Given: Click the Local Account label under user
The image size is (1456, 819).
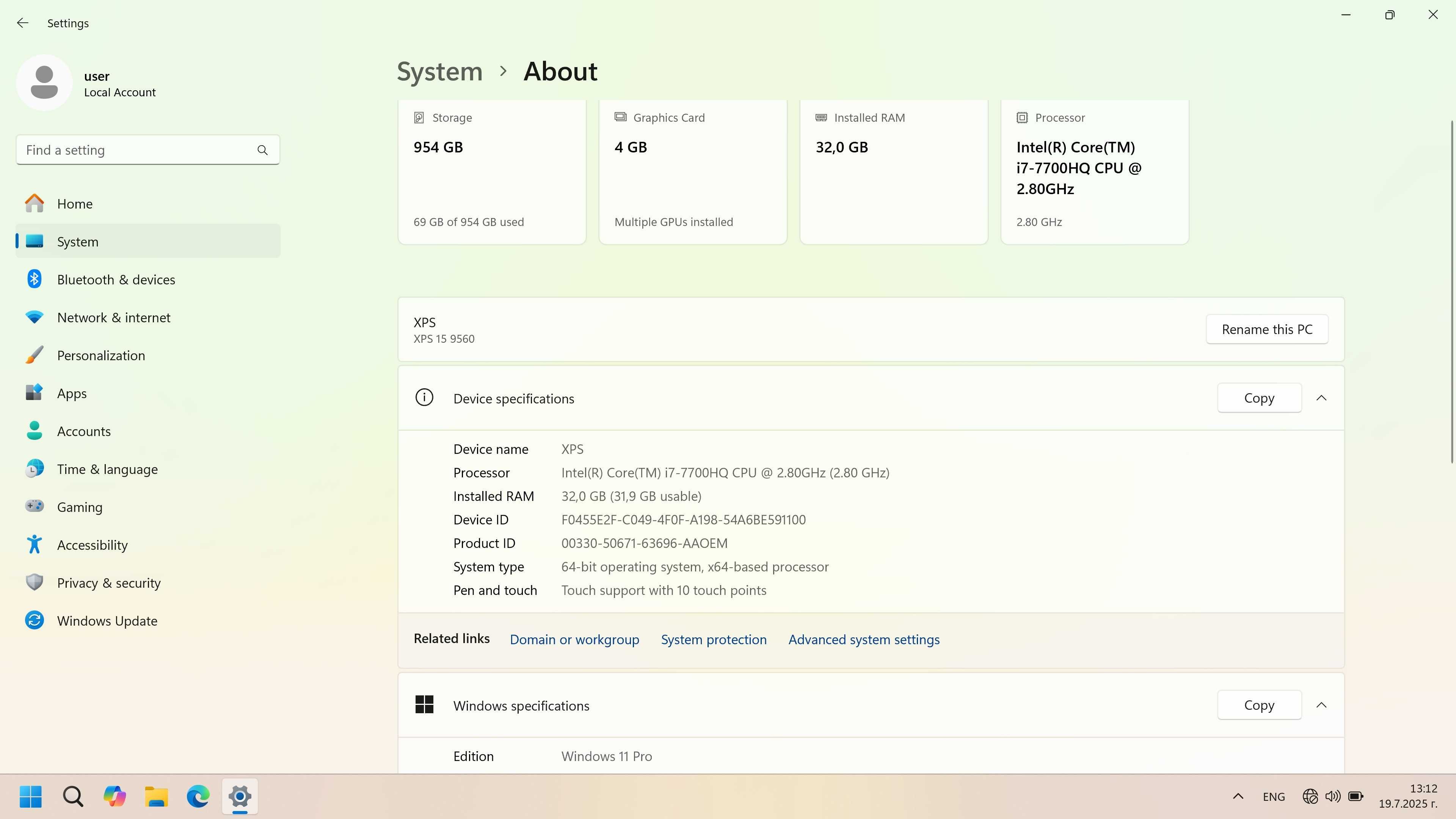Looking at the screenshot, I should [x=120, y=92].
